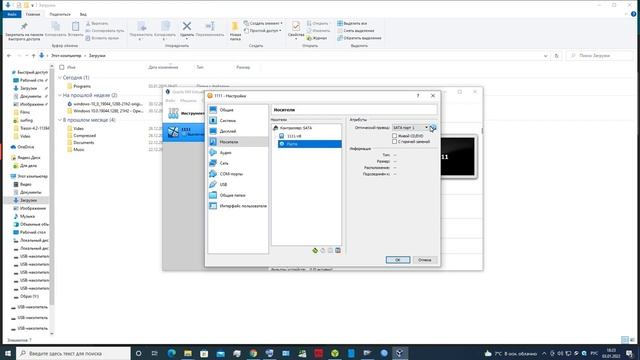The width and height of the screenshot is (640, 360).
Task: Switch to the Главная ribbon tab
Action: pos(33,14)
